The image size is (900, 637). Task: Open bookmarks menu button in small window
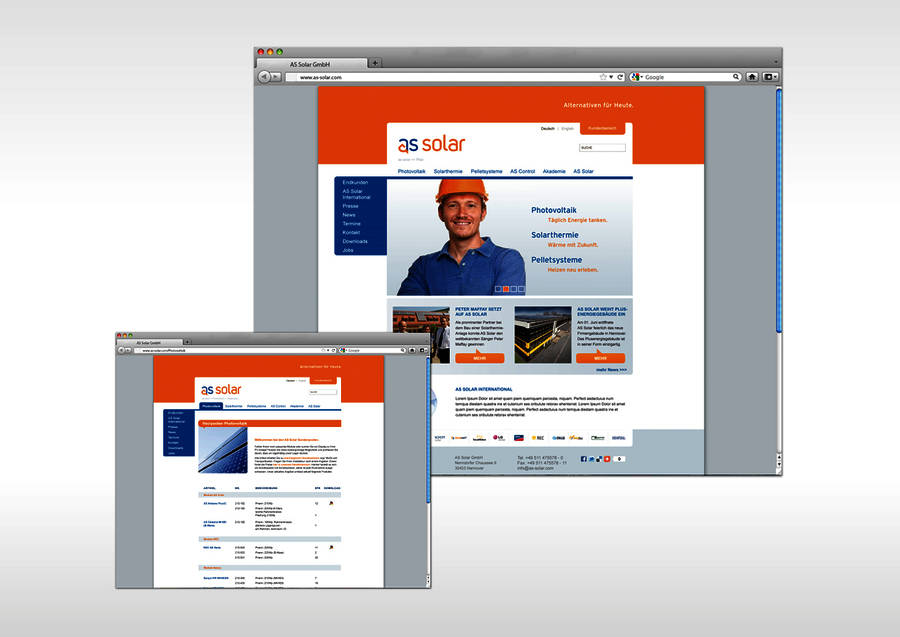423,350
